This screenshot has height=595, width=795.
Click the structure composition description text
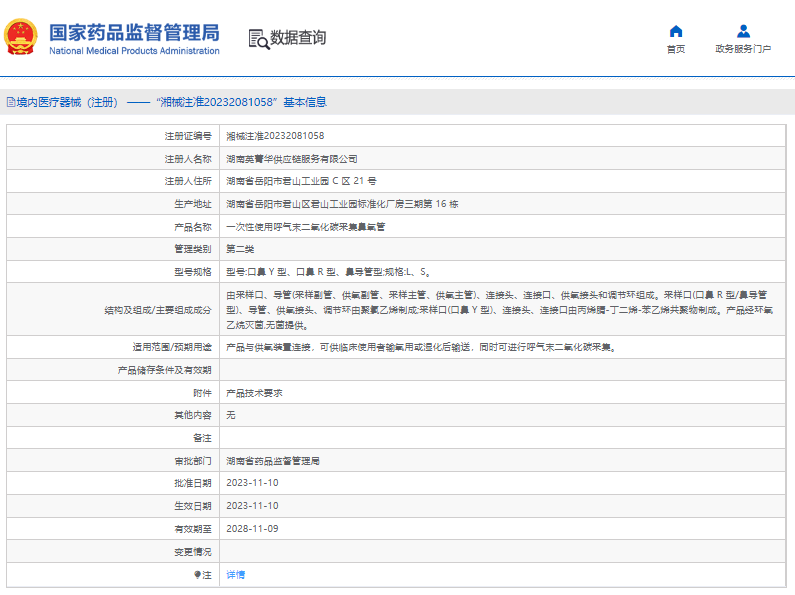pos(499,310)
